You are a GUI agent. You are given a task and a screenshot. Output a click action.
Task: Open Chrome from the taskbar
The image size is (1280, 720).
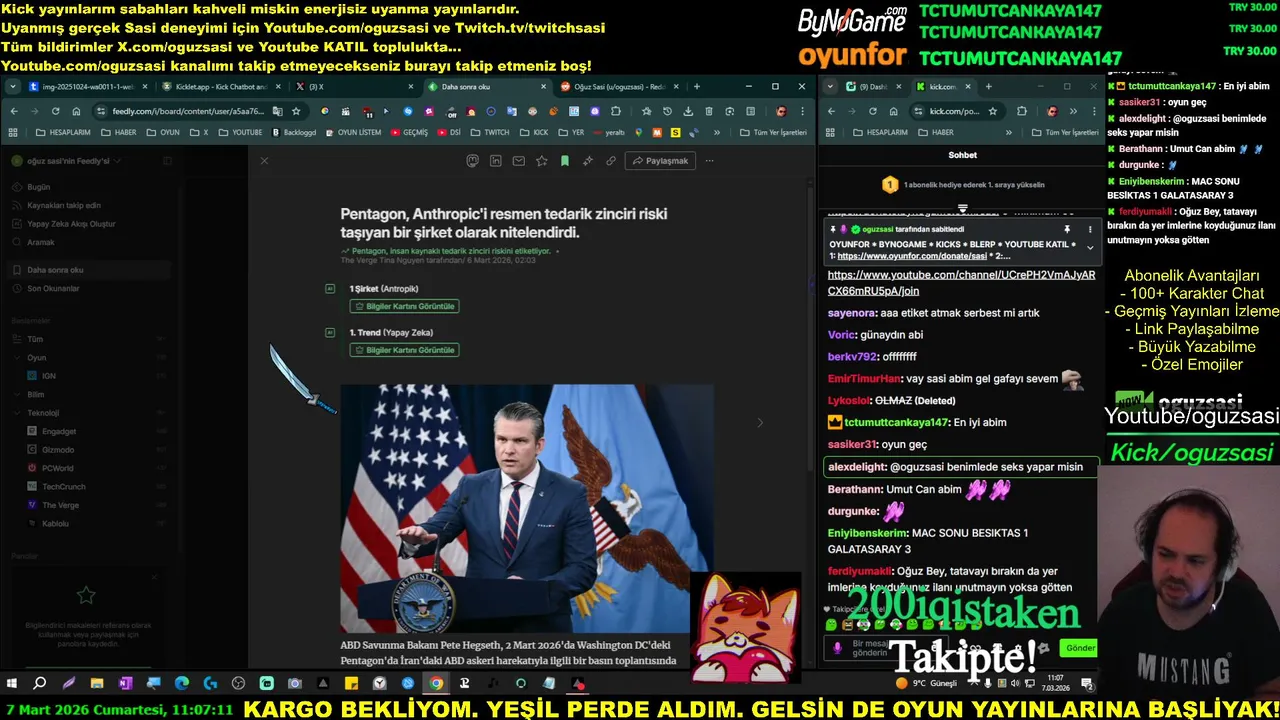(436, 684)
